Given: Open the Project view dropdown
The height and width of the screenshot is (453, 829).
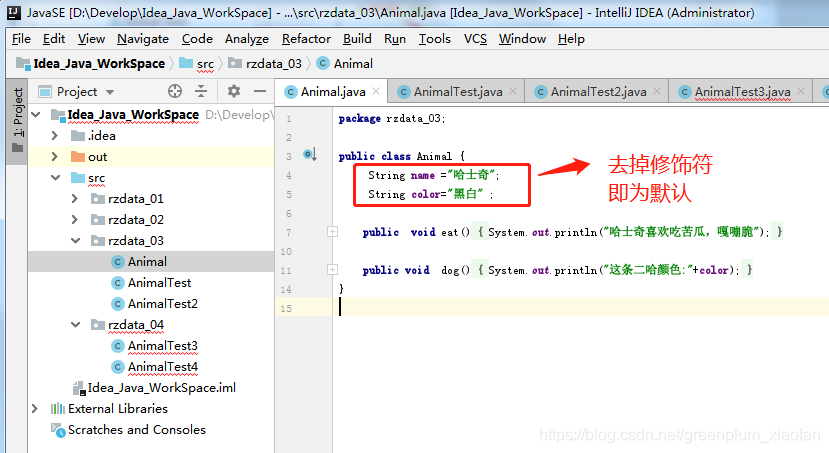Looking at the screenshot, I should (110, 92).
